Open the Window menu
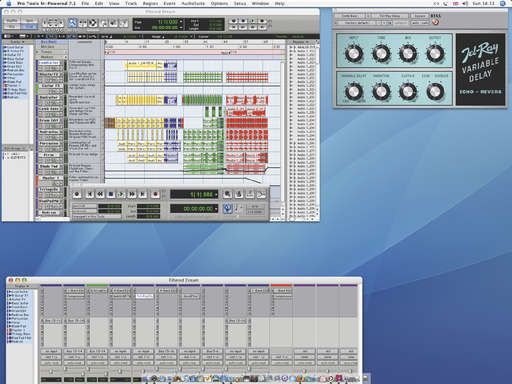512x384 pixels. 260,3
